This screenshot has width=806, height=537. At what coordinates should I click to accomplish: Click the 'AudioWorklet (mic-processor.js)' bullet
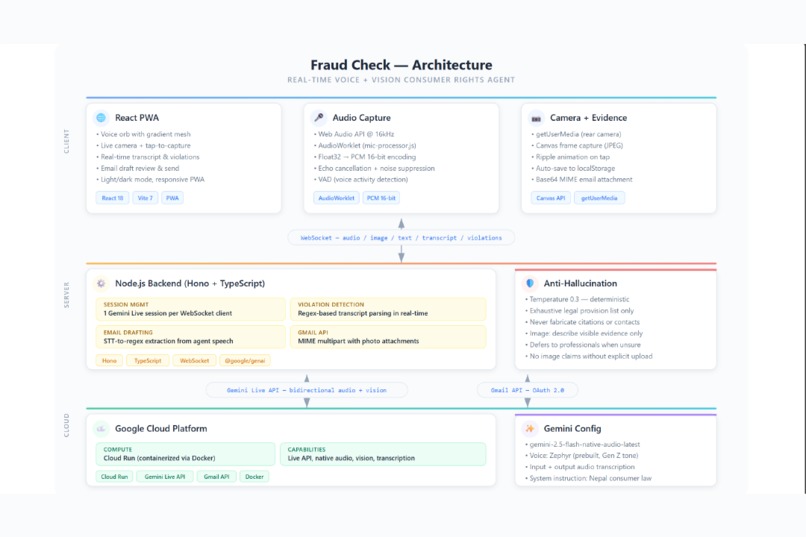point(365,145)
